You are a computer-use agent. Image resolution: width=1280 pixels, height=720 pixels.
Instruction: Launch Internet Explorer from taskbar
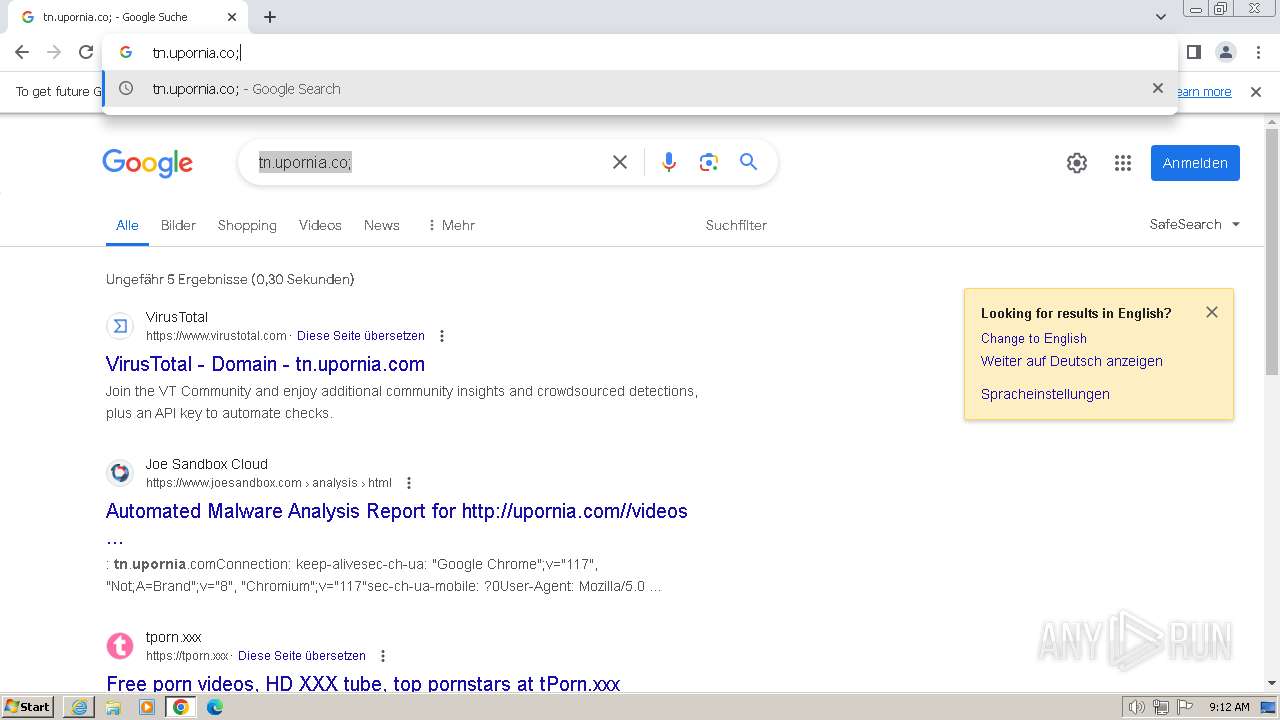pyautogui.click(x=79, y=707)
